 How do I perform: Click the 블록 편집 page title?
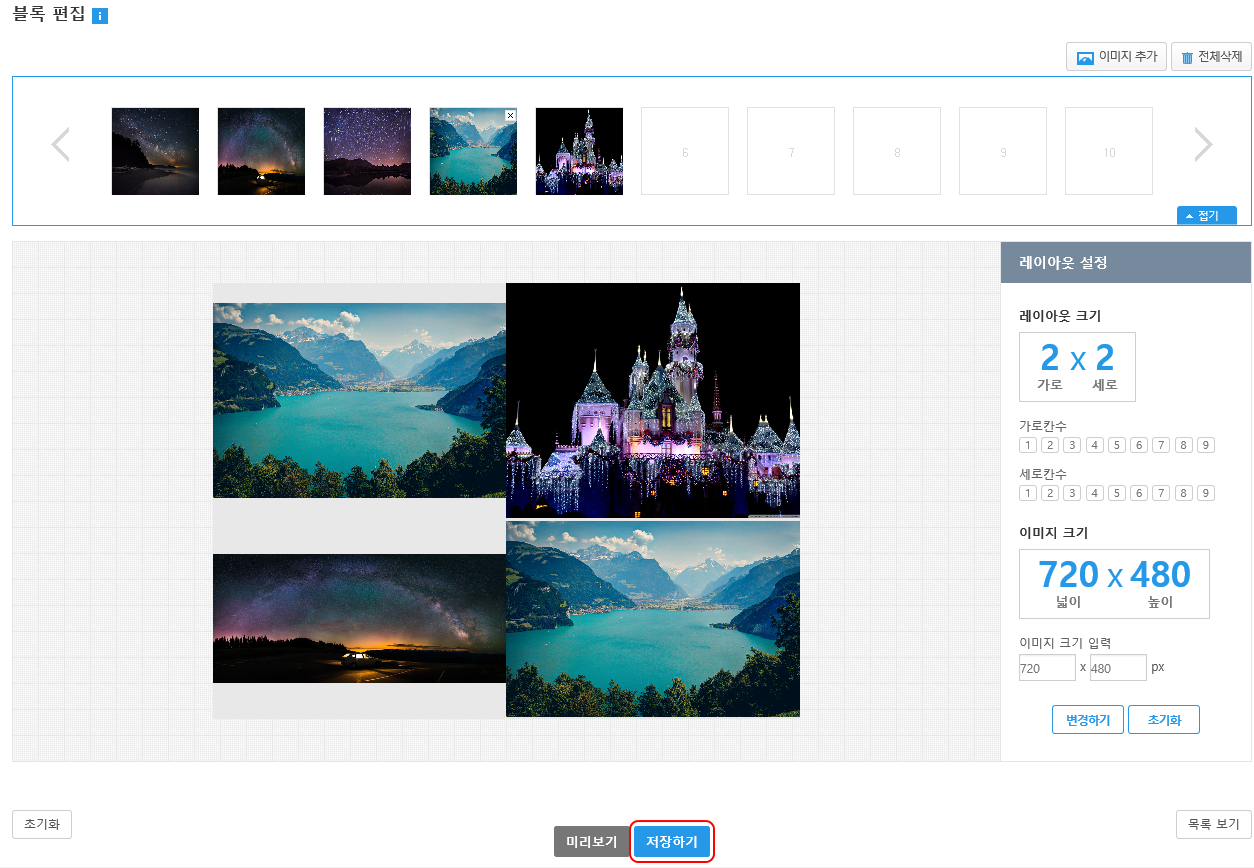click(49, 16)
